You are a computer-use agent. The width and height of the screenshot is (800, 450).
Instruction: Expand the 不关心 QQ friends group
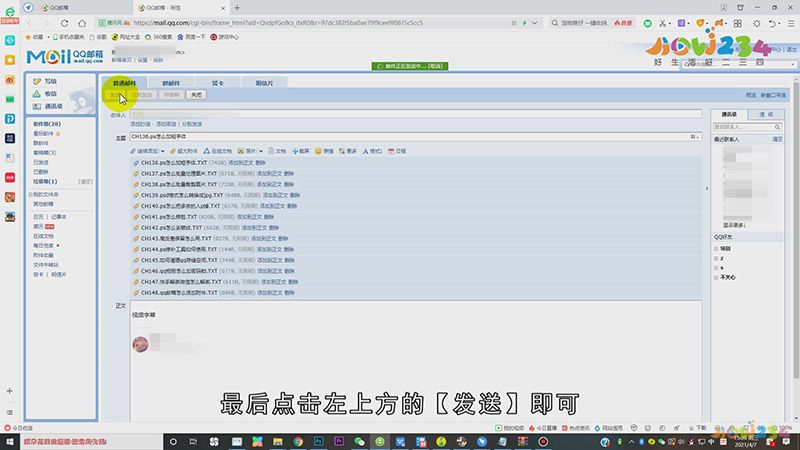tap(716, 278)
